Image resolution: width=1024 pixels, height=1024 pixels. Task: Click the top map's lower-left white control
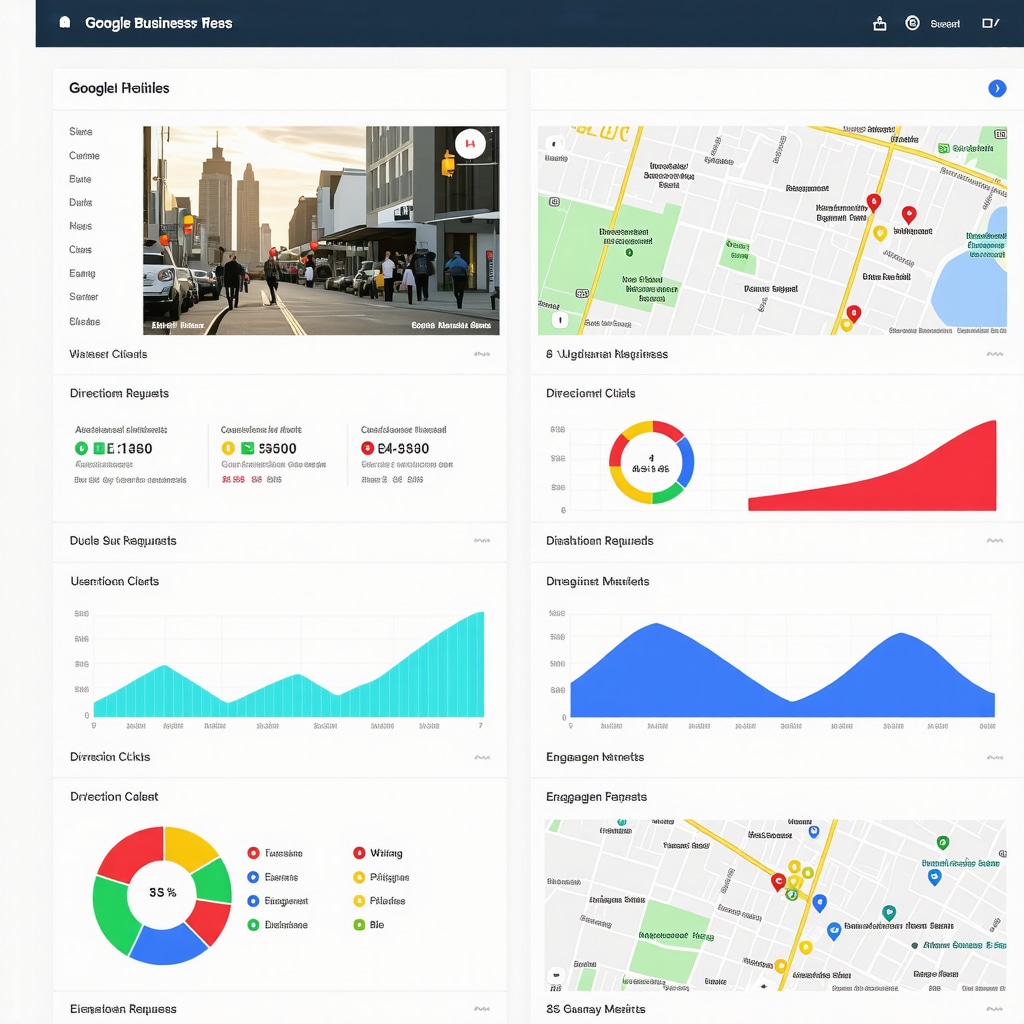(x=560, y=320)
